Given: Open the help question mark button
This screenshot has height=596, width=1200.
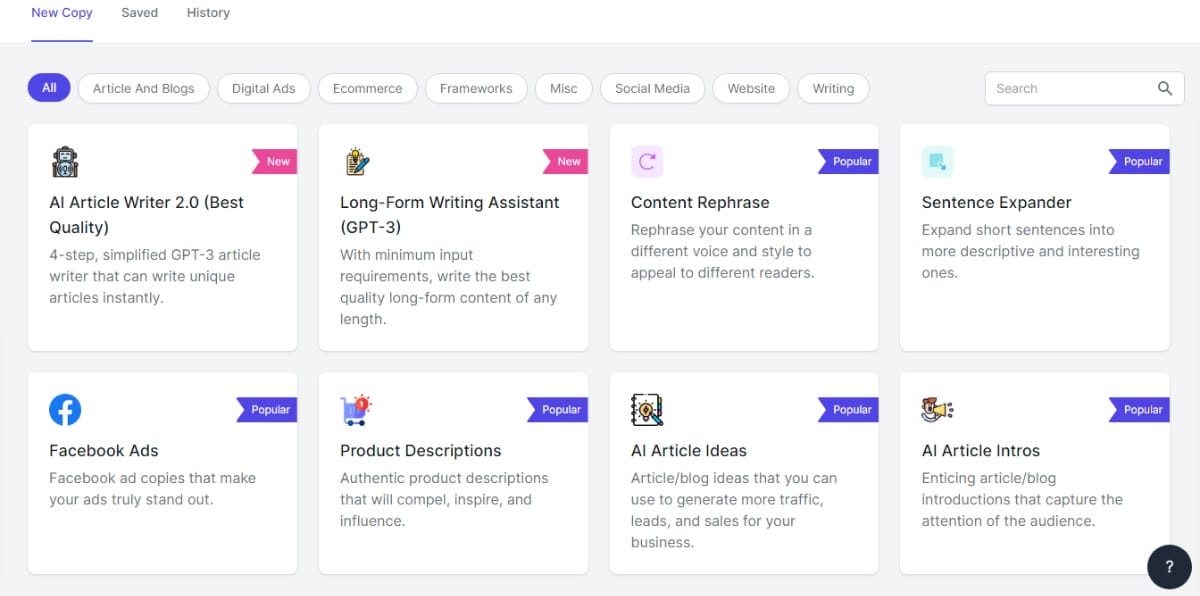Looking at the screenshot, I should point(1169,567).
